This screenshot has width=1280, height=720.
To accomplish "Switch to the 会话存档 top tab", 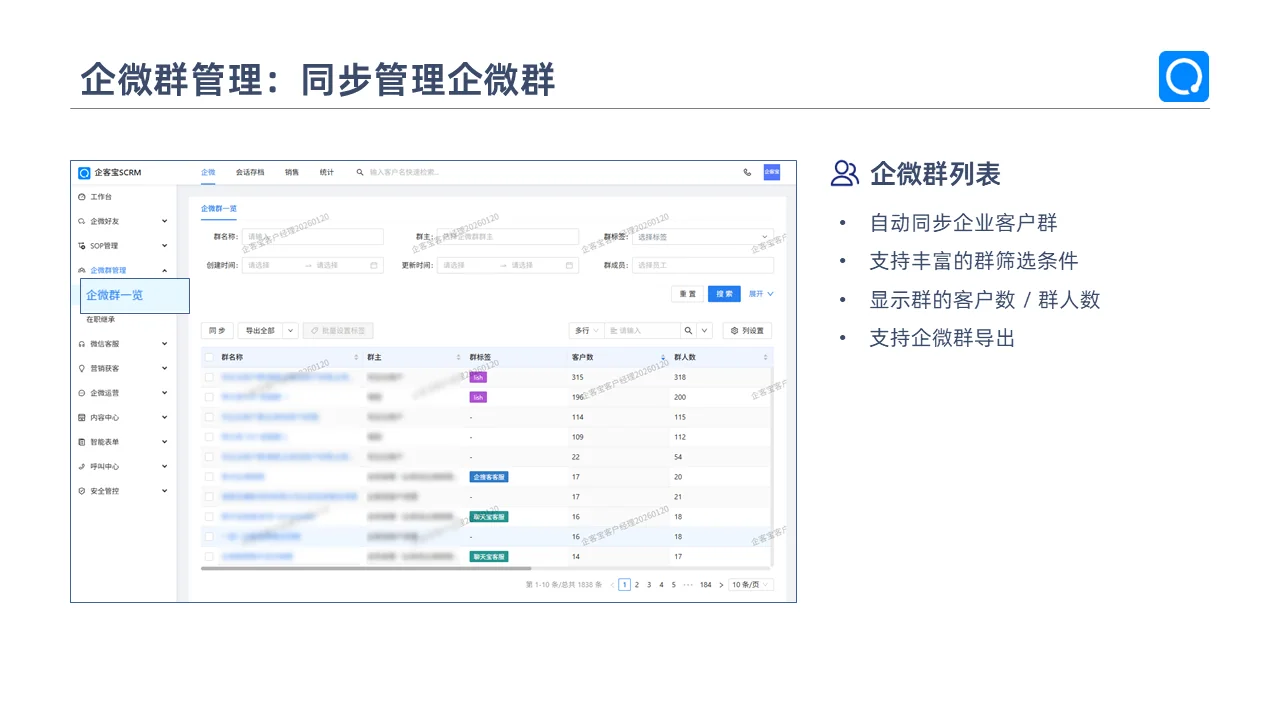I will [250, 172].
